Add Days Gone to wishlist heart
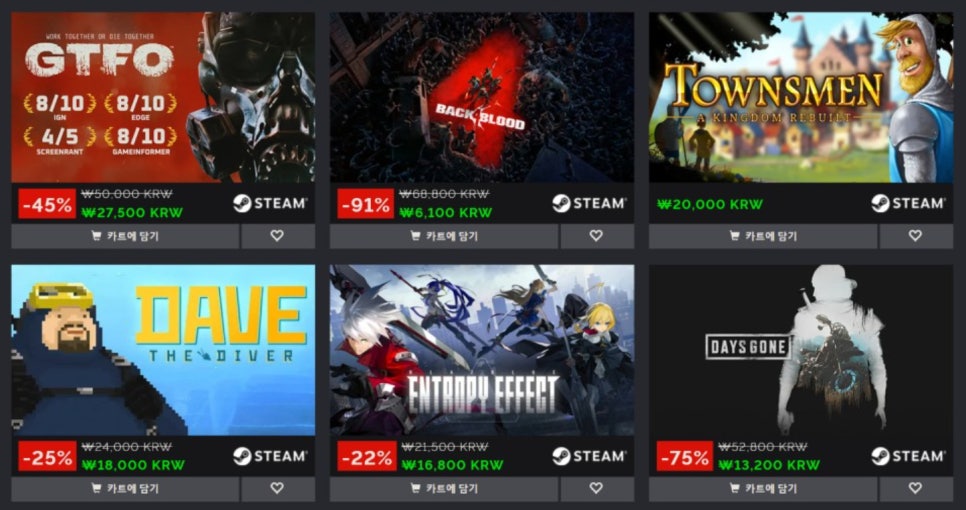This screenshot has width=966, height=510. [915, 488]
